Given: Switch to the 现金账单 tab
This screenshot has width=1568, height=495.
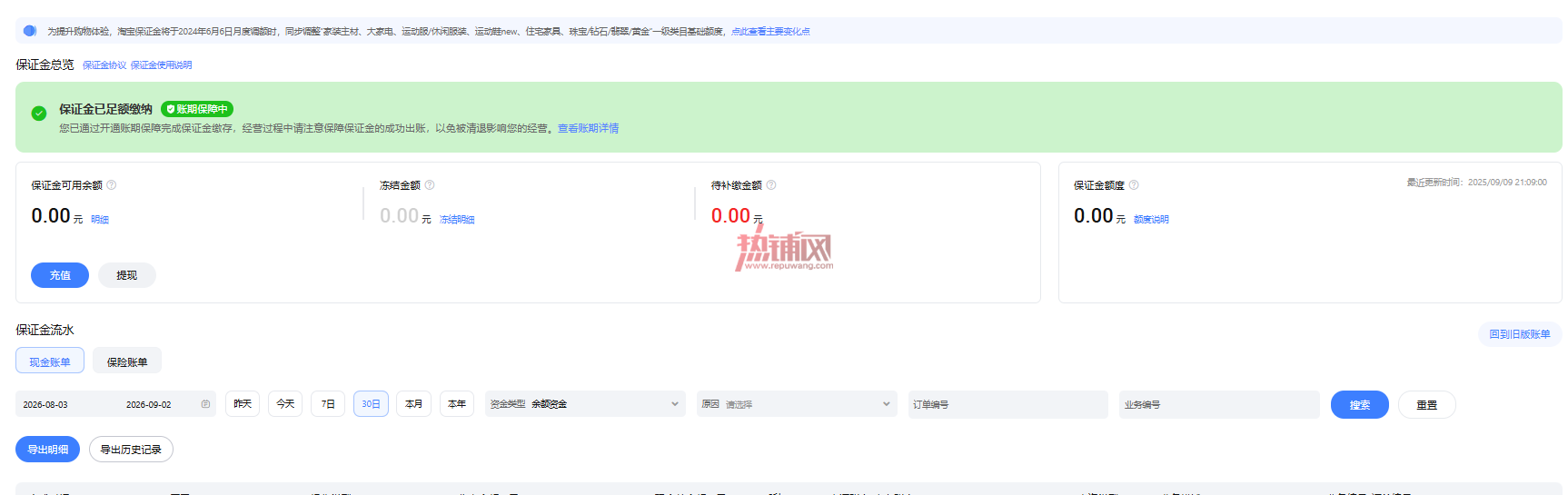Looking at the screenshot, I should coord(50,361).
